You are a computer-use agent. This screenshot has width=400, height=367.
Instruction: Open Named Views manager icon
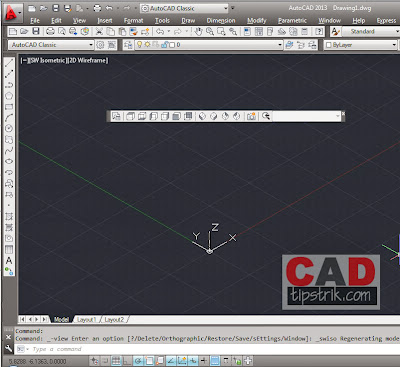click(x=116, y=116)
